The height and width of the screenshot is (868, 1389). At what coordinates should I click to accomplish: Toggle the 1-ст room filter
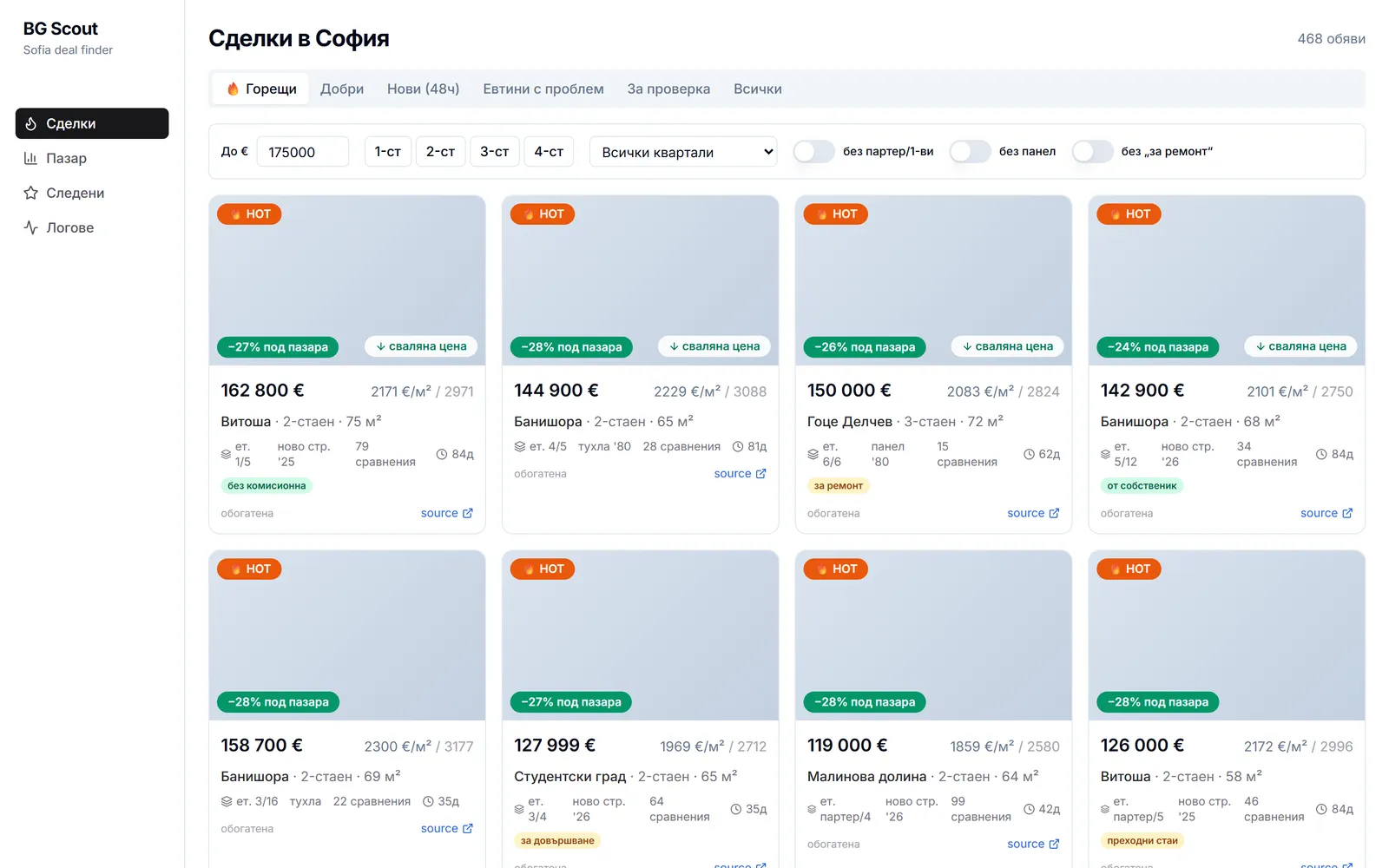[x=388, y=152]
